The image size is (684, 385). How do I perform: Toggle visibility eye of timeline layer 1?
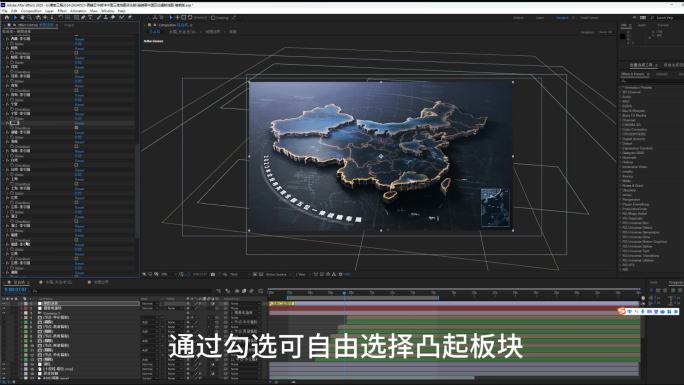tap(4, 303)
